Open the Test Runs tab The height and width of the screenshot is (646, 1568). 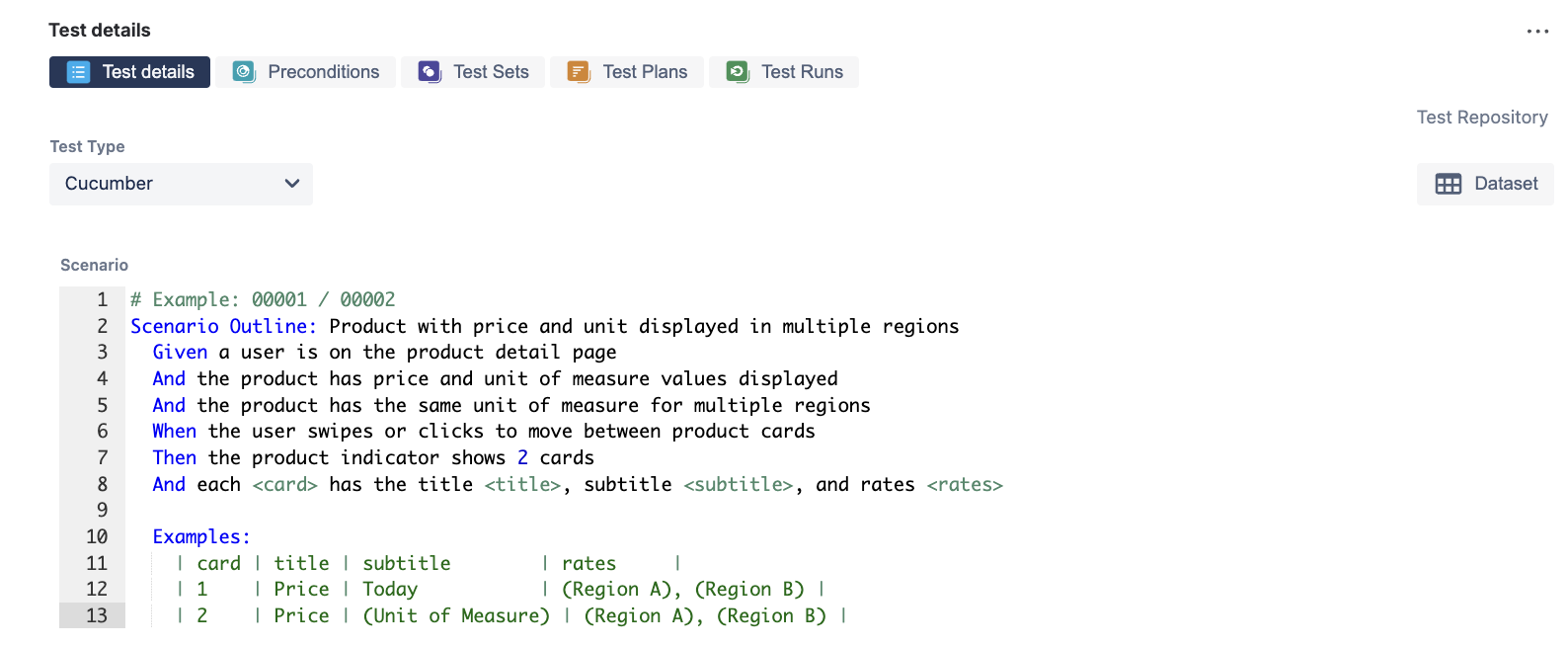[802, 72]
